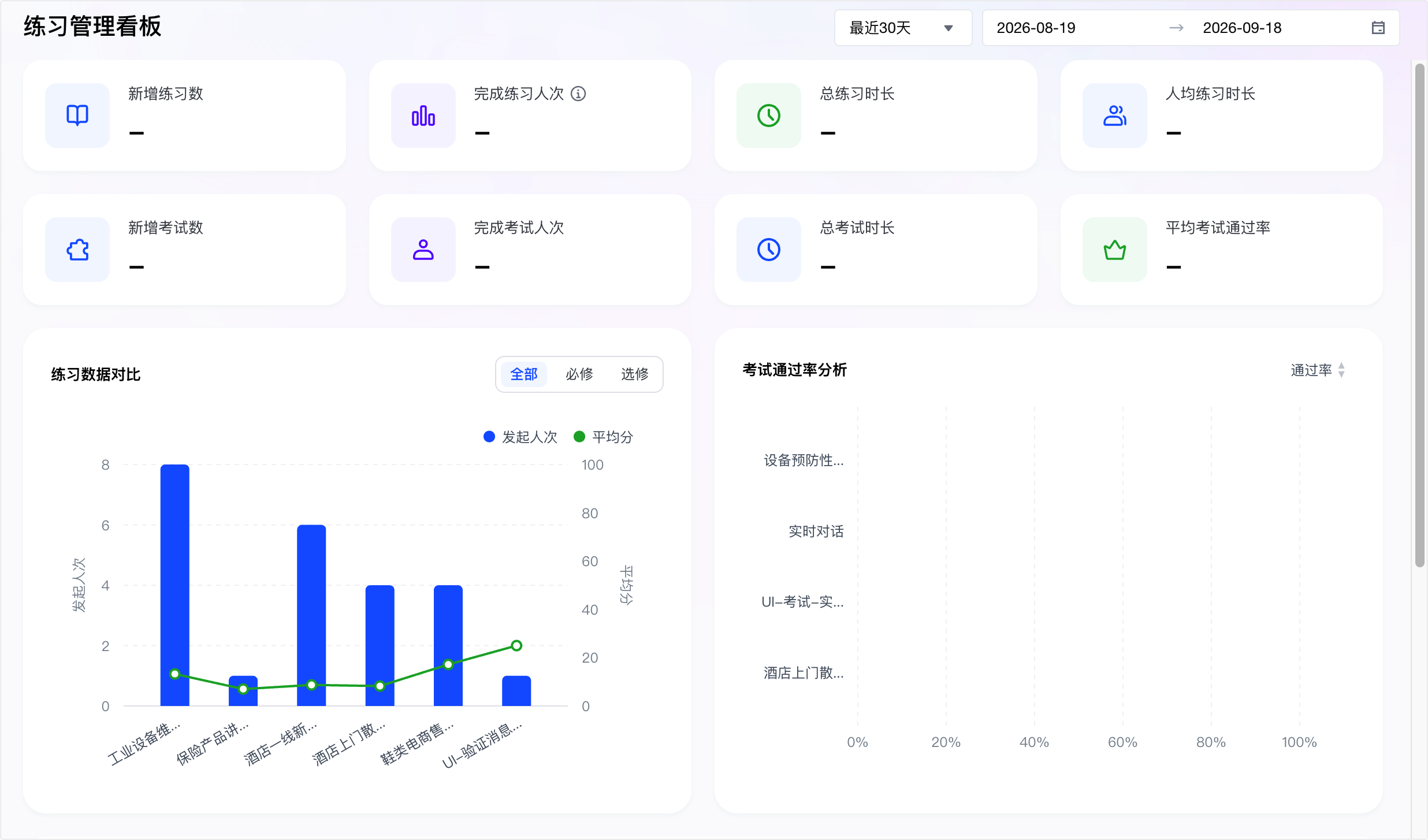This screenshot has height=840, width=1428.
Task: Click the UI-考试-实… exam row label
Action: pos(802,602)
